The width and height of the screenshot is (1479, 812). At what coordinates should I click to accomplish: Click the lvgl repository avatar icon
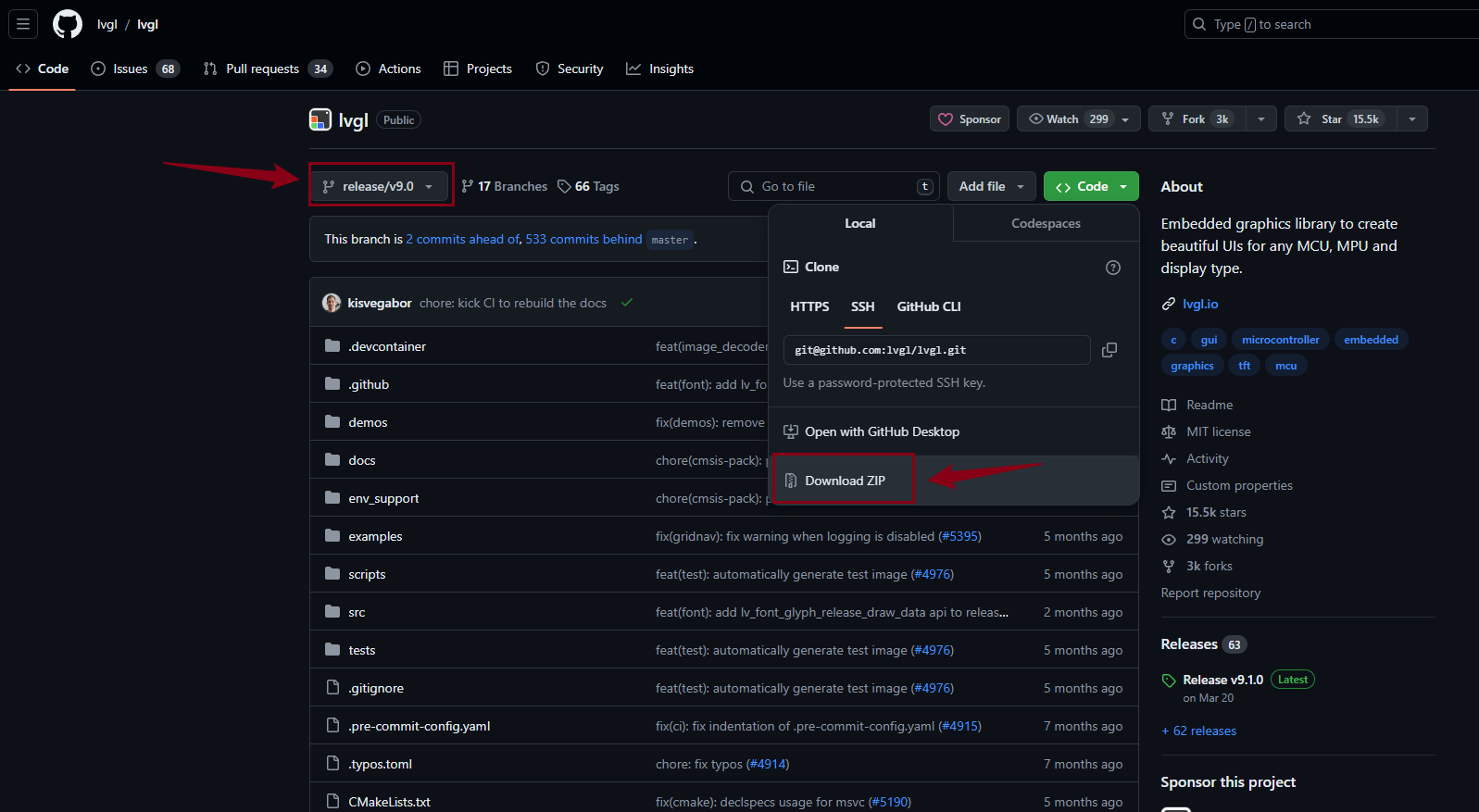[320, 119]
